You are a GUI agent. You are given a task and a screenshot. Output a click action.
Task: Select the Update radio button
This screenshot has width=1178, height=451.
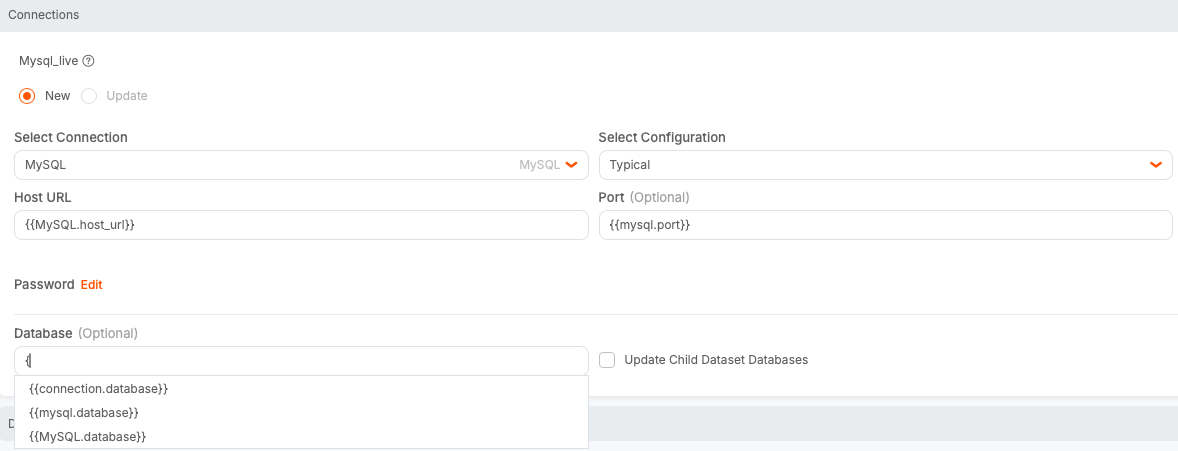coord(89,95)
